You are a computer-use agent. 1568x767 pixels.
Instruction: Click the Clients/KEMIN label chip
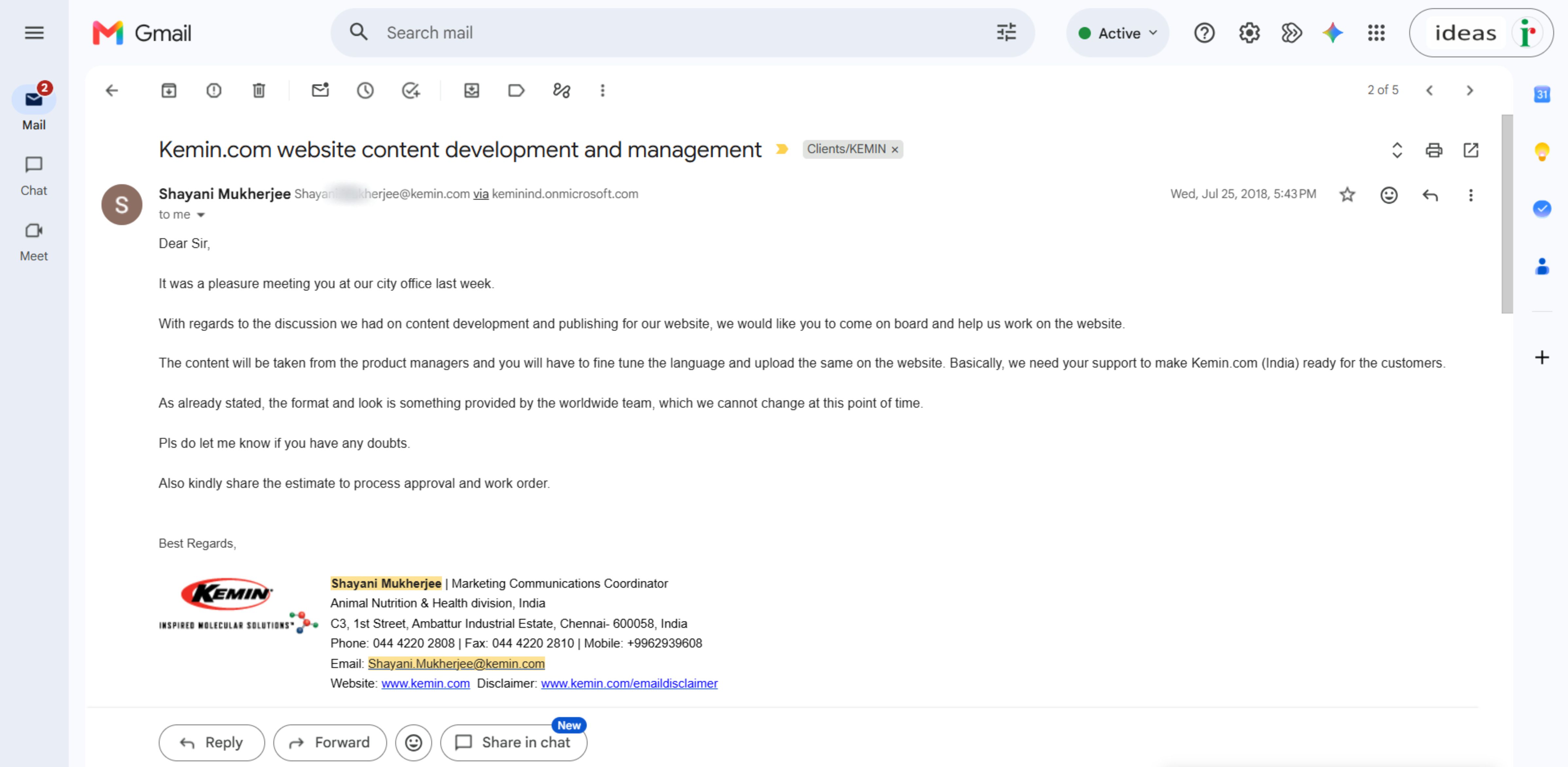coord(846,149)
